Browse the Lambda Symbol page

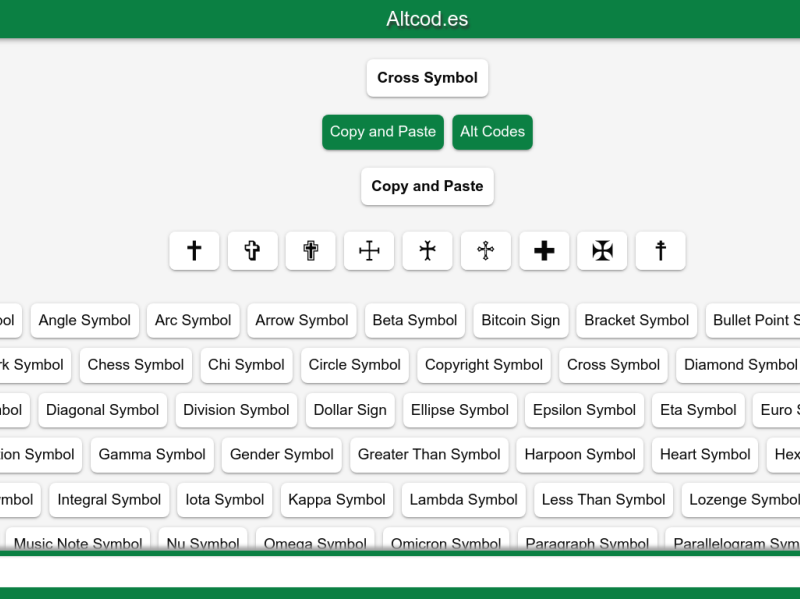click(463, 499)
